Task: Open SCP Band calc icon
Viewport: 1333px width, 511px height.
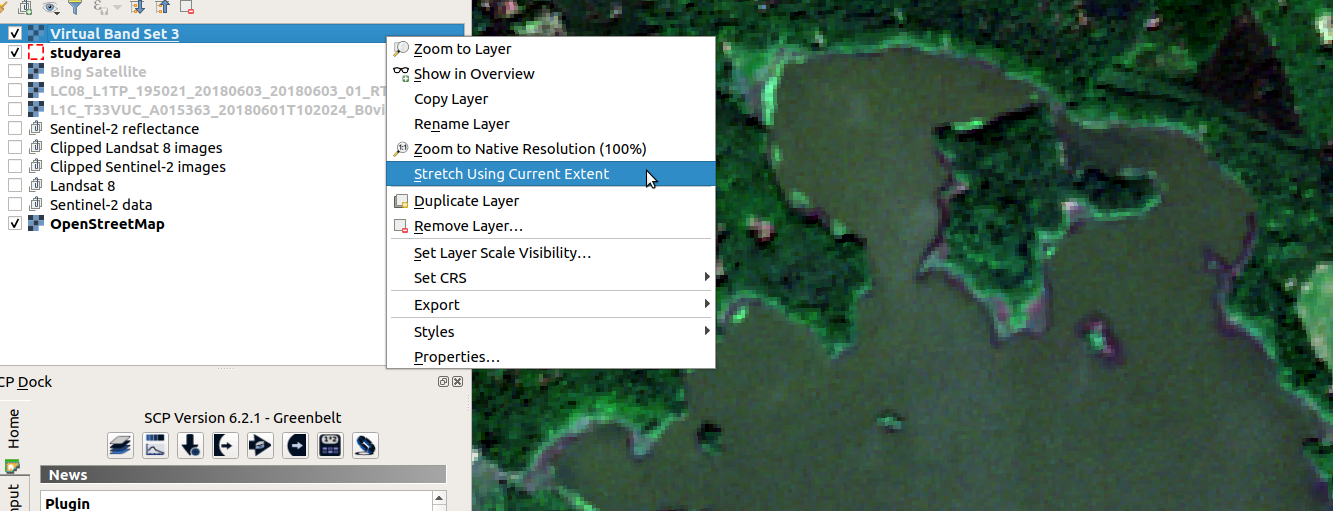Action: tap(331, 445)
